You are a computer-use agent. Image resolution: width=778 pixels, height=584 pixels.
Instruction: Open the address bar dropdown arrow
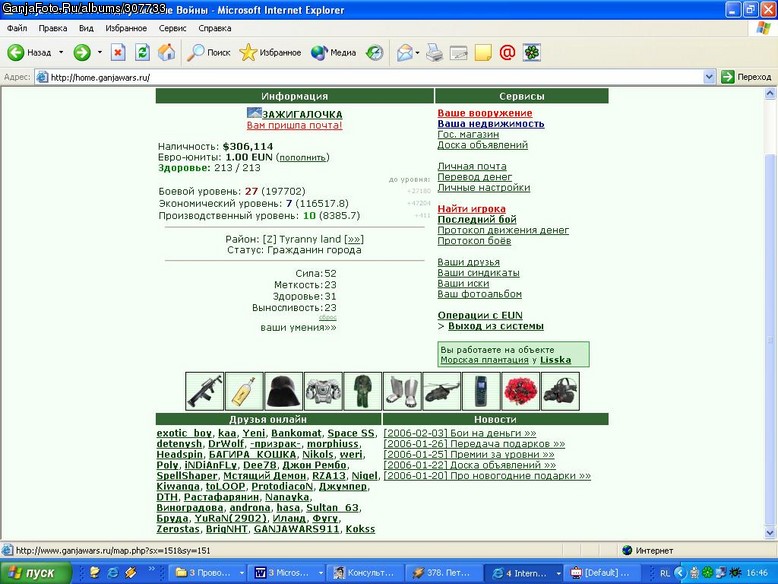(x=709, y=77)
